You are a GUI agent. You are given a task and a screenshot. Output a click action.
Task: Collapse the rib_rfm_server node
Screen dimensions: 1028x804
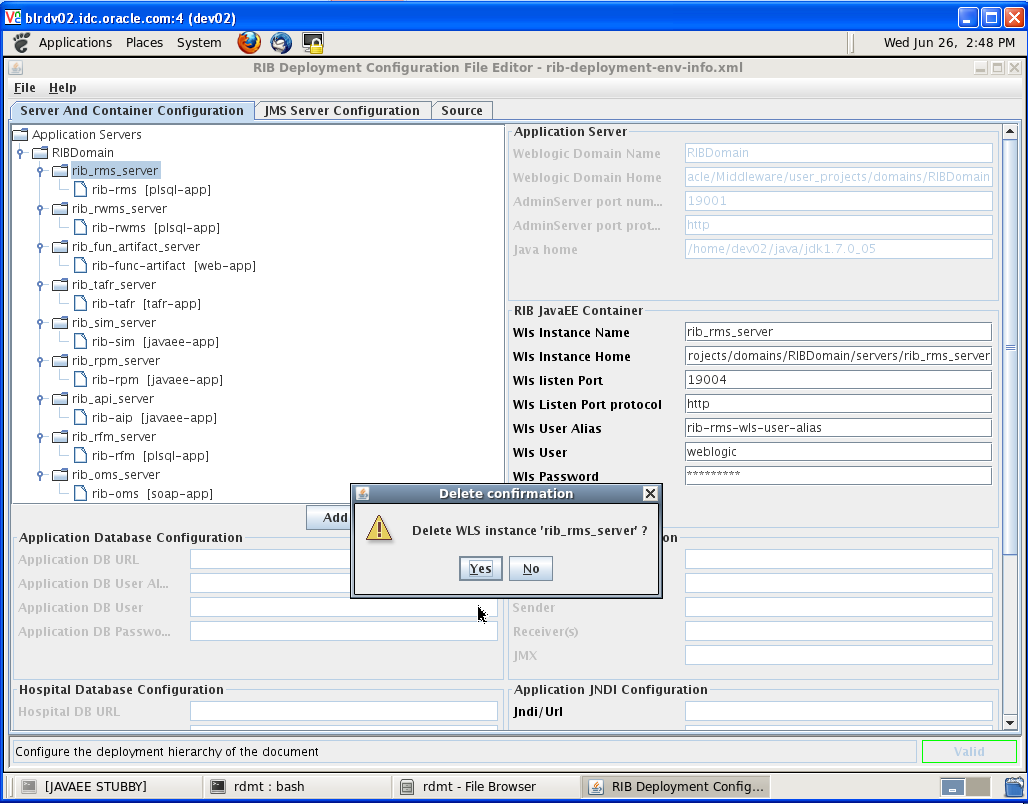click(x=40, y=437)
